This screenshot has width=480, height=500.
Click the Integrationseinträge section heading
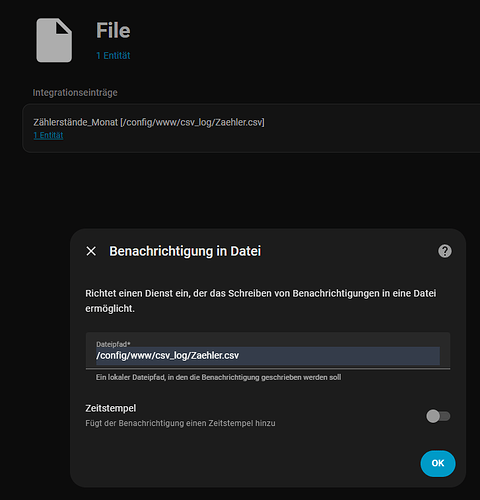coord(75,93)
